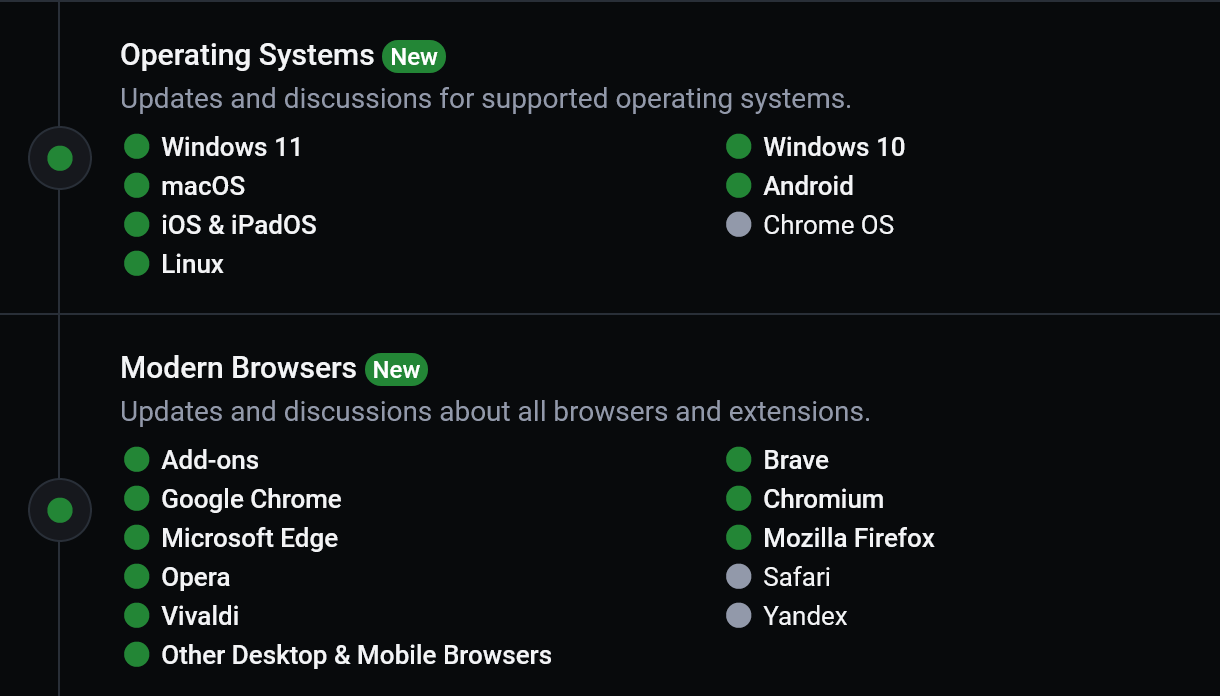1220x696 pixels.
Task: Click the Modern Browsers category status icon
Action: point(60,510)
